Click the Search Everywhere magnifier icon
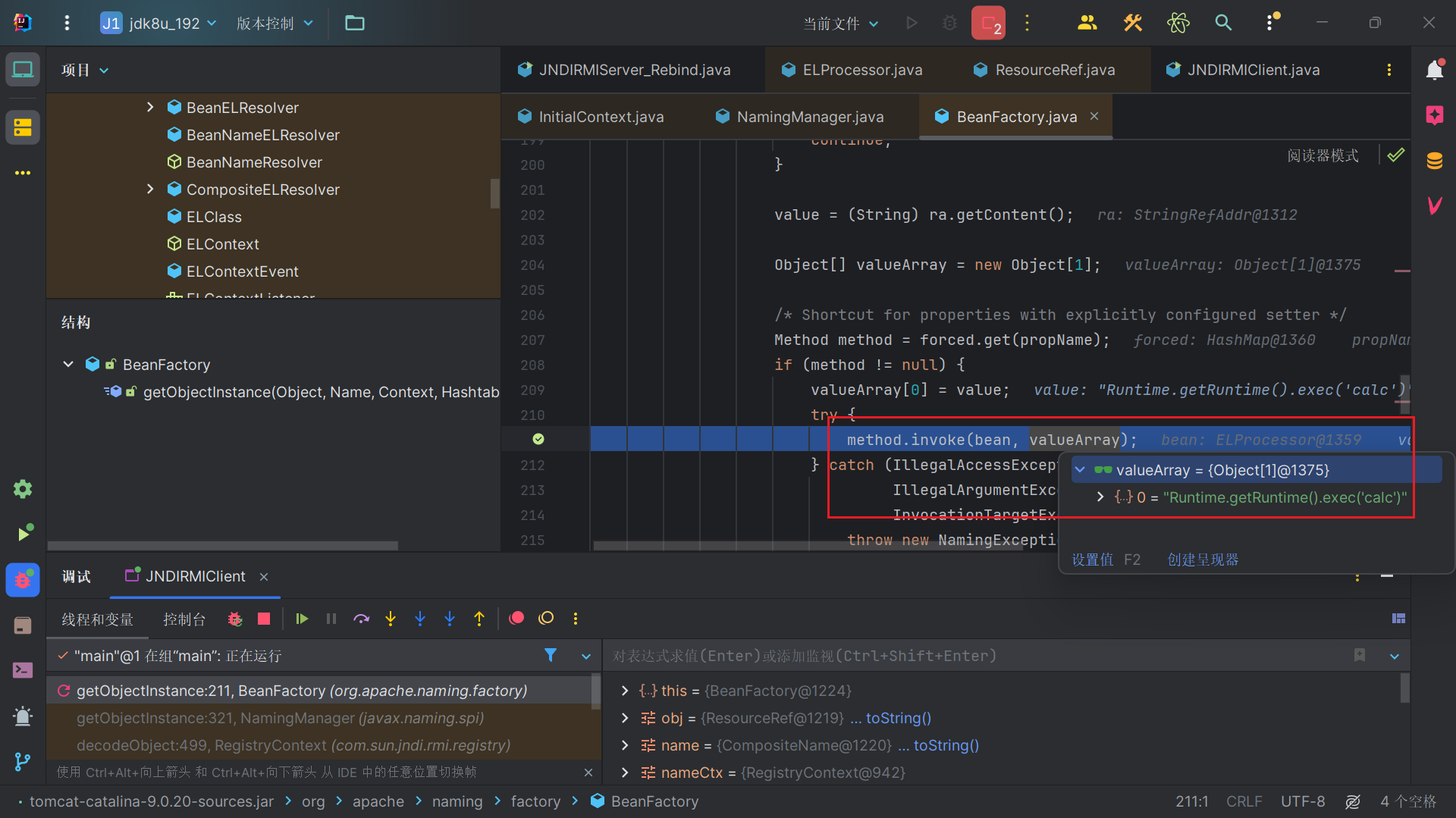This screenshot has width=1456, height=818. (x=1223, y=23)
